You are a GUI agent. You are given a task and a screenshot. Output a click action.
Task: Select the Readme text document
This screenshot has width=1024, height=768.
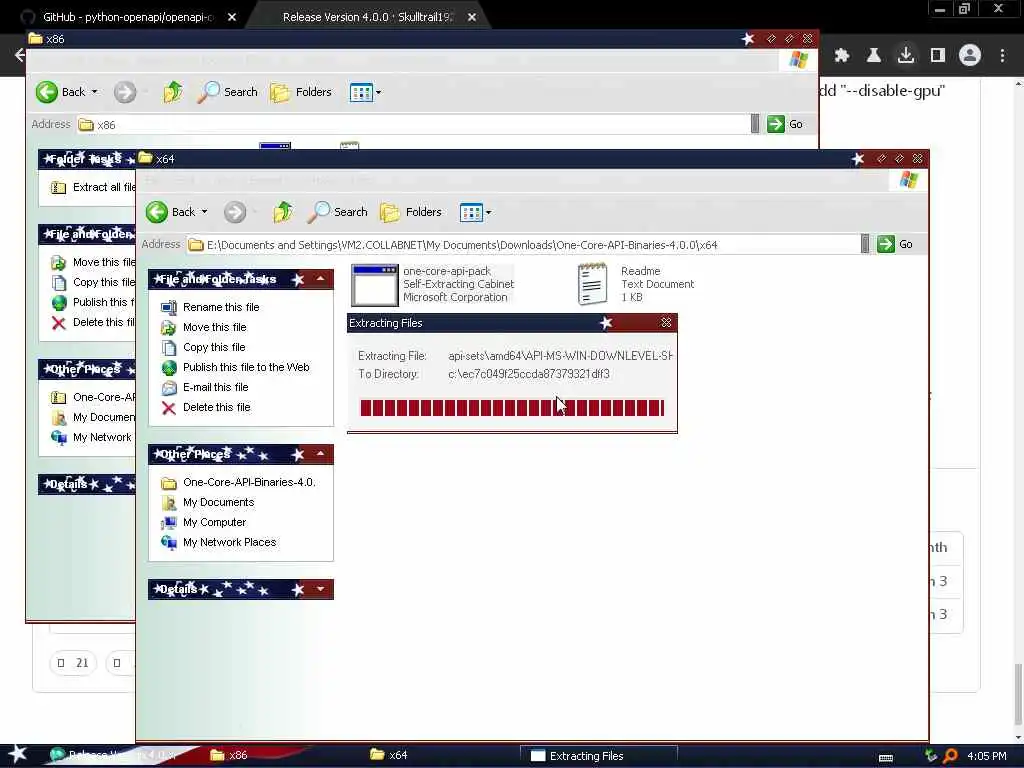(635, 284)
